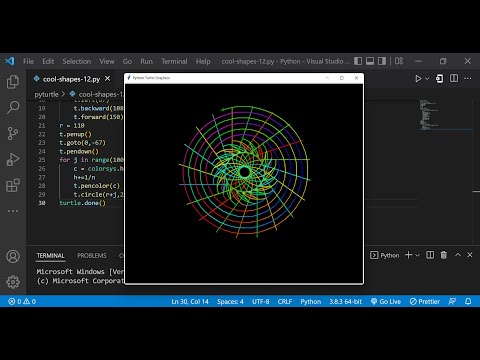
Task: Minimize the Python Turtle Graphics window
Action: click(327, 78)
